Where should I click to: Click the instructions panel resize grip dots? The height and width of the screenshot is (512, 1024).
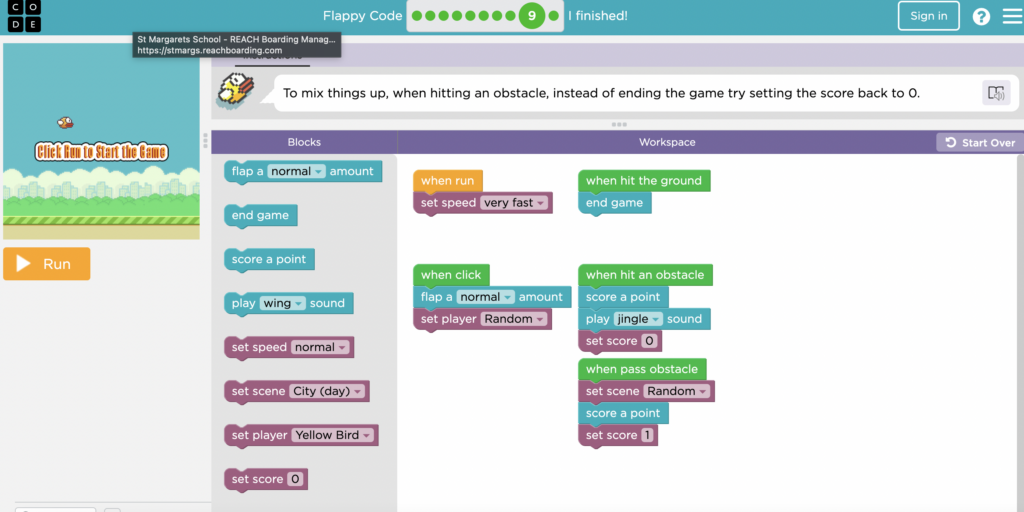[x=618, y=124]
